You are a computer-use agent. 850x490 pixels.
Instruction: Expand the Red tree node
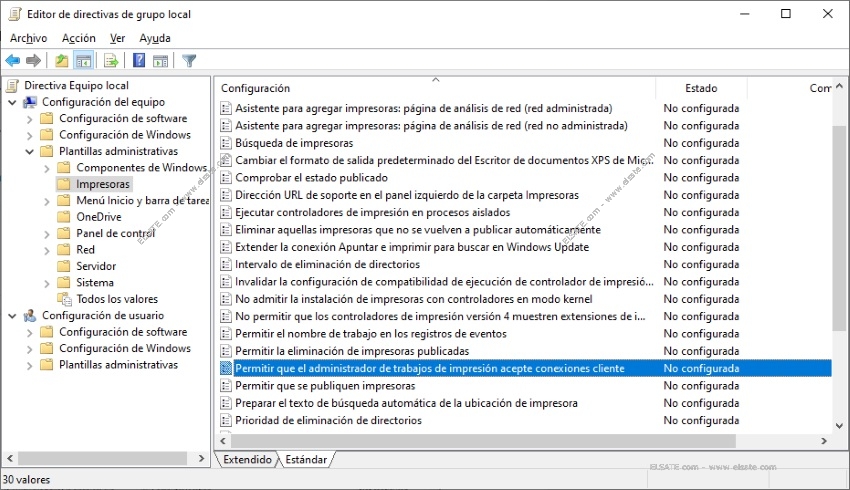pos(47,250)
